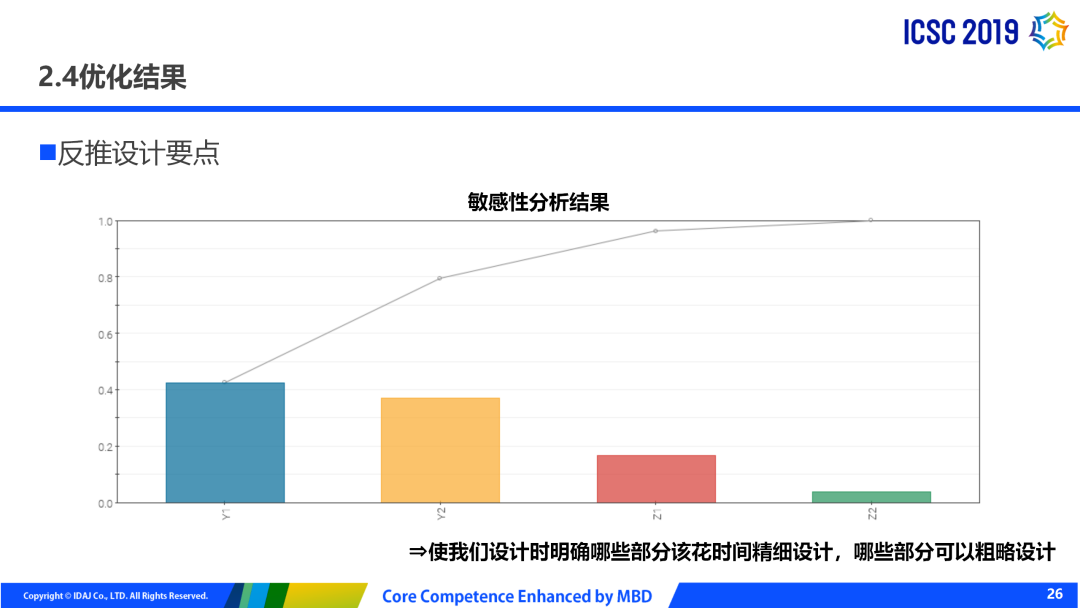Click the Y1 x-axis label

(226, 514)
